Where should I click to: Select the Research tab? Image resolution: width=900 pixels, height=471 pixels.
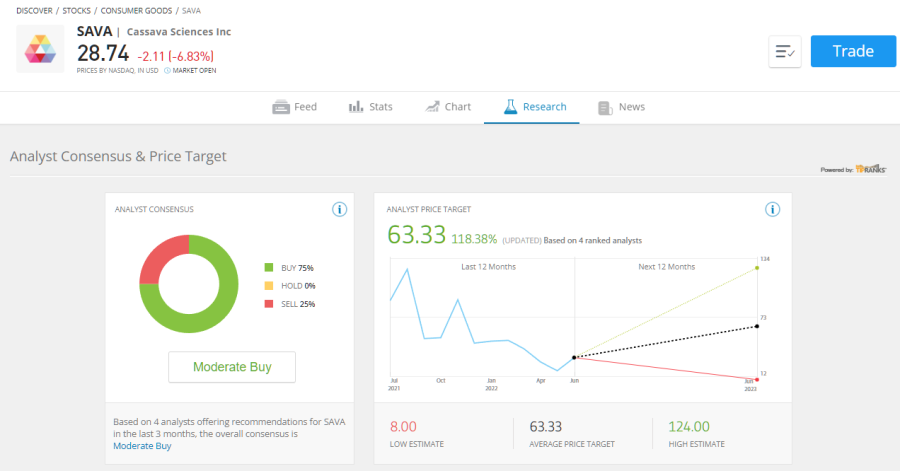[x=532, y=107]
